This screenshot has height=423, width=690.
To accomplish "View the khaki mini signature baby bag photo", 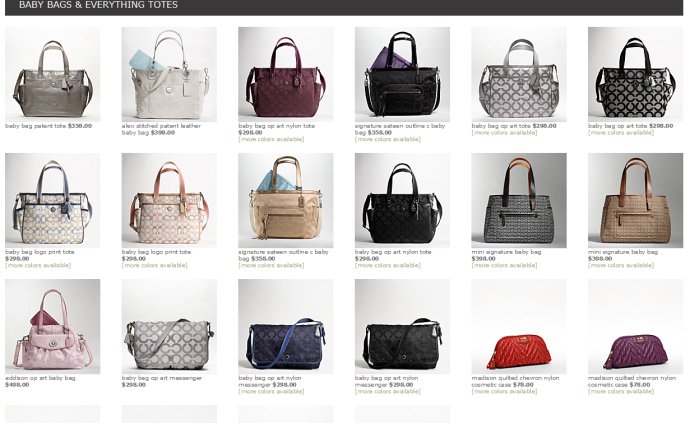I will (635, 200).
